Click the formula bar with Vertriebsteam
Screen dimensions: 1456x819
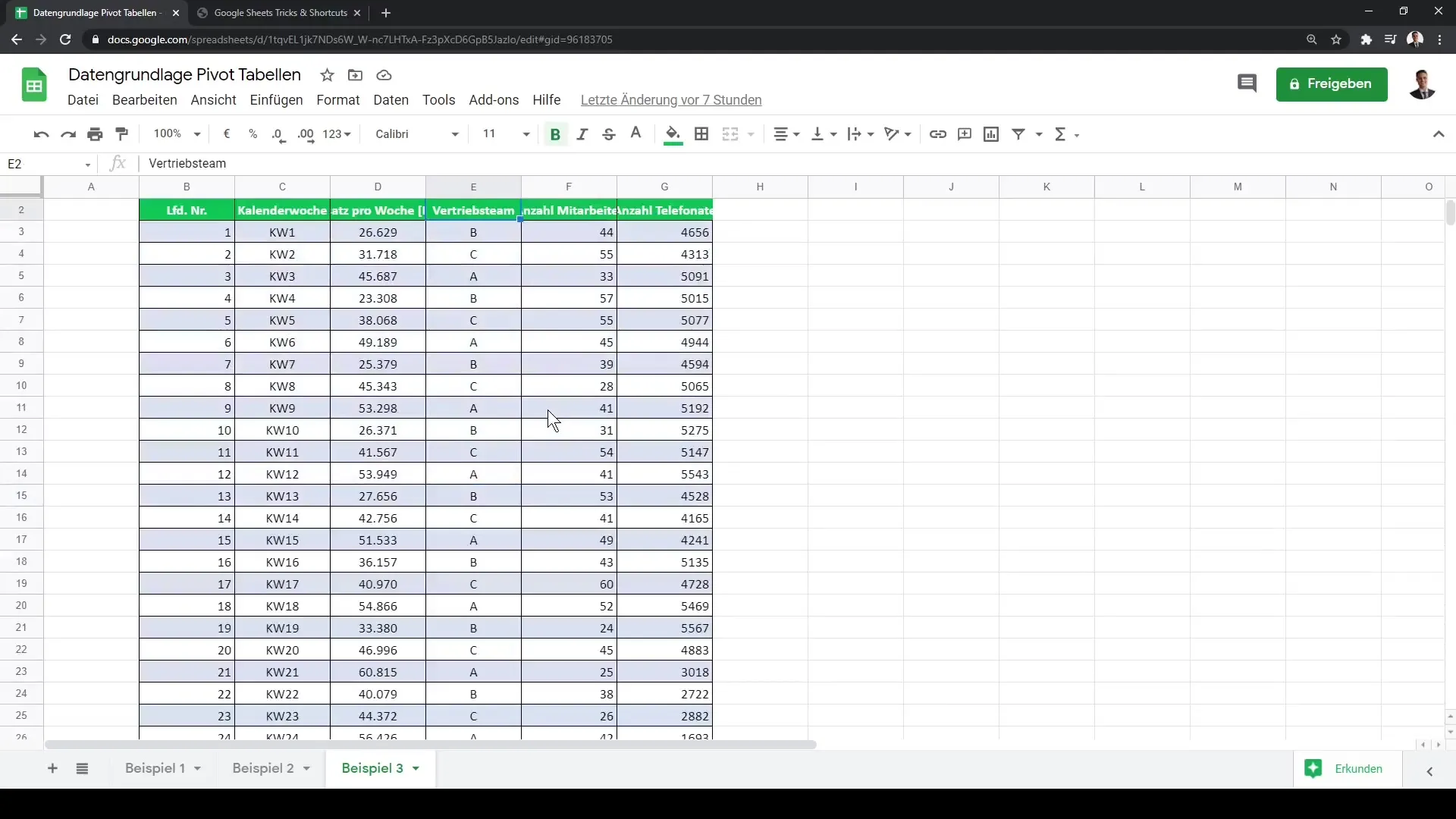click(796, 164)
